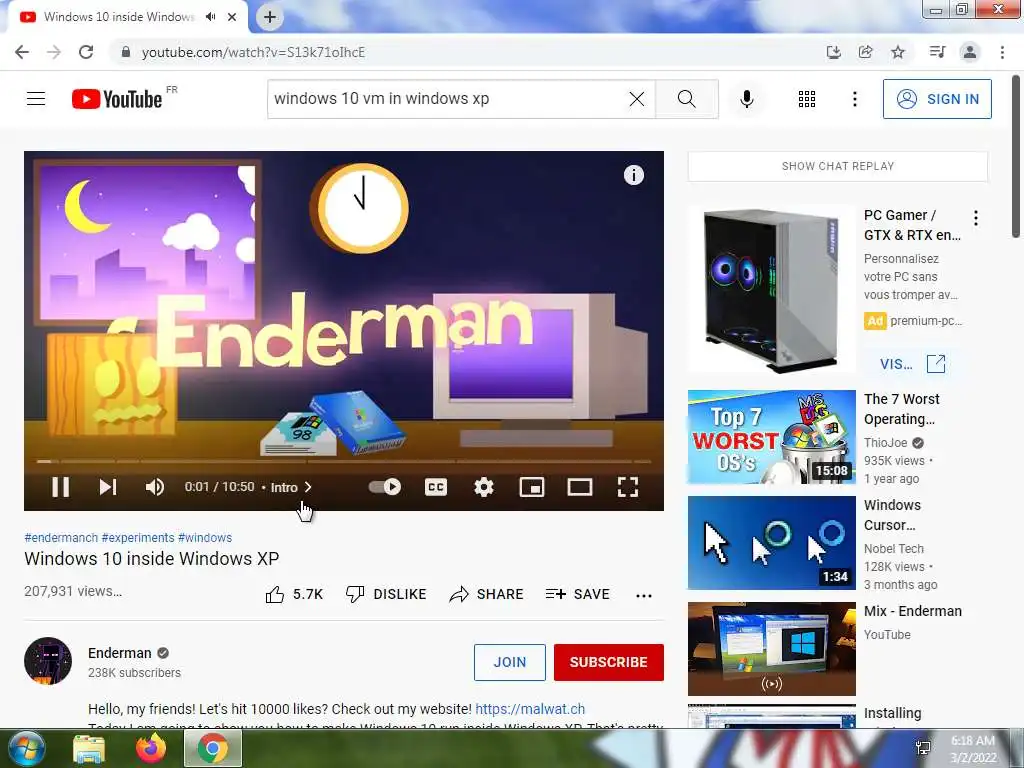The width and height of the screenshot is (1024, 768).
Task: Open video info cards icon
Action: (633, 175)
